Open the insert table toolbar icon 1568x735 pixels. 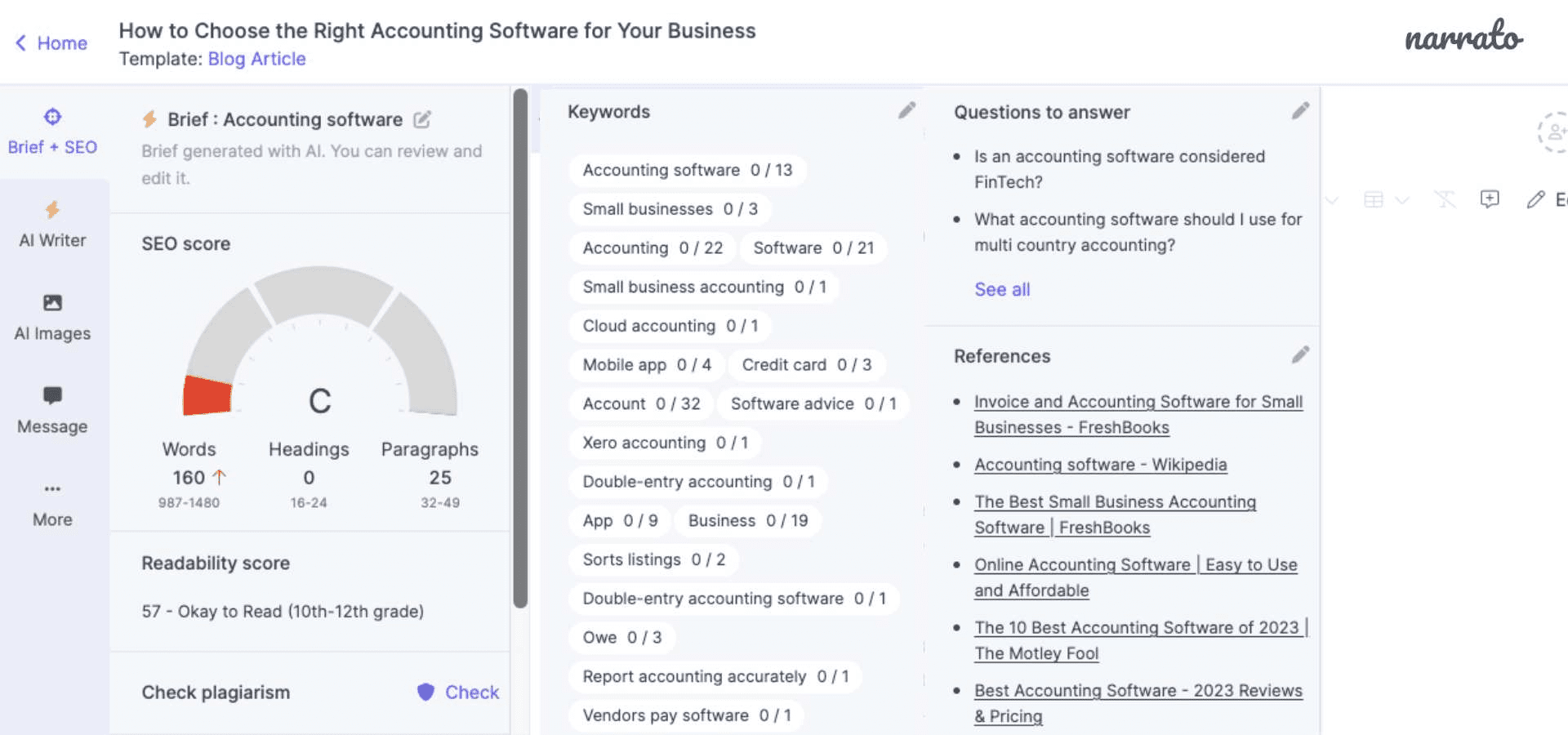point(1374,199)
